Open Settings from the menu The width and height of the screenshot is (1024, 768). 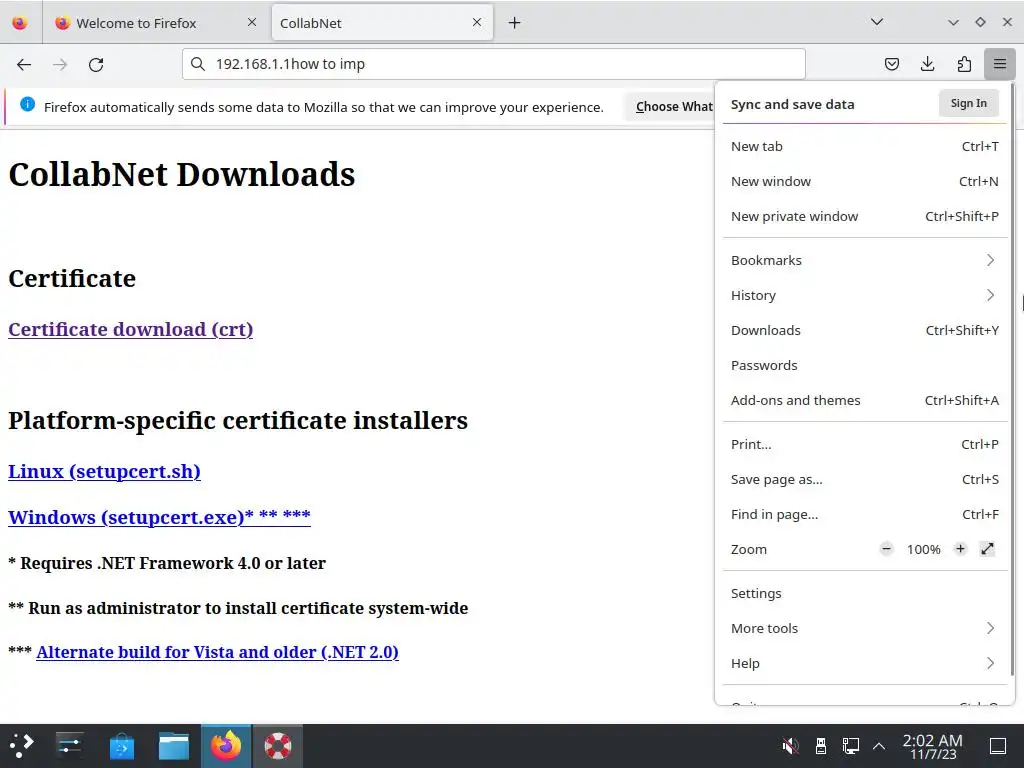coord(865,593)
